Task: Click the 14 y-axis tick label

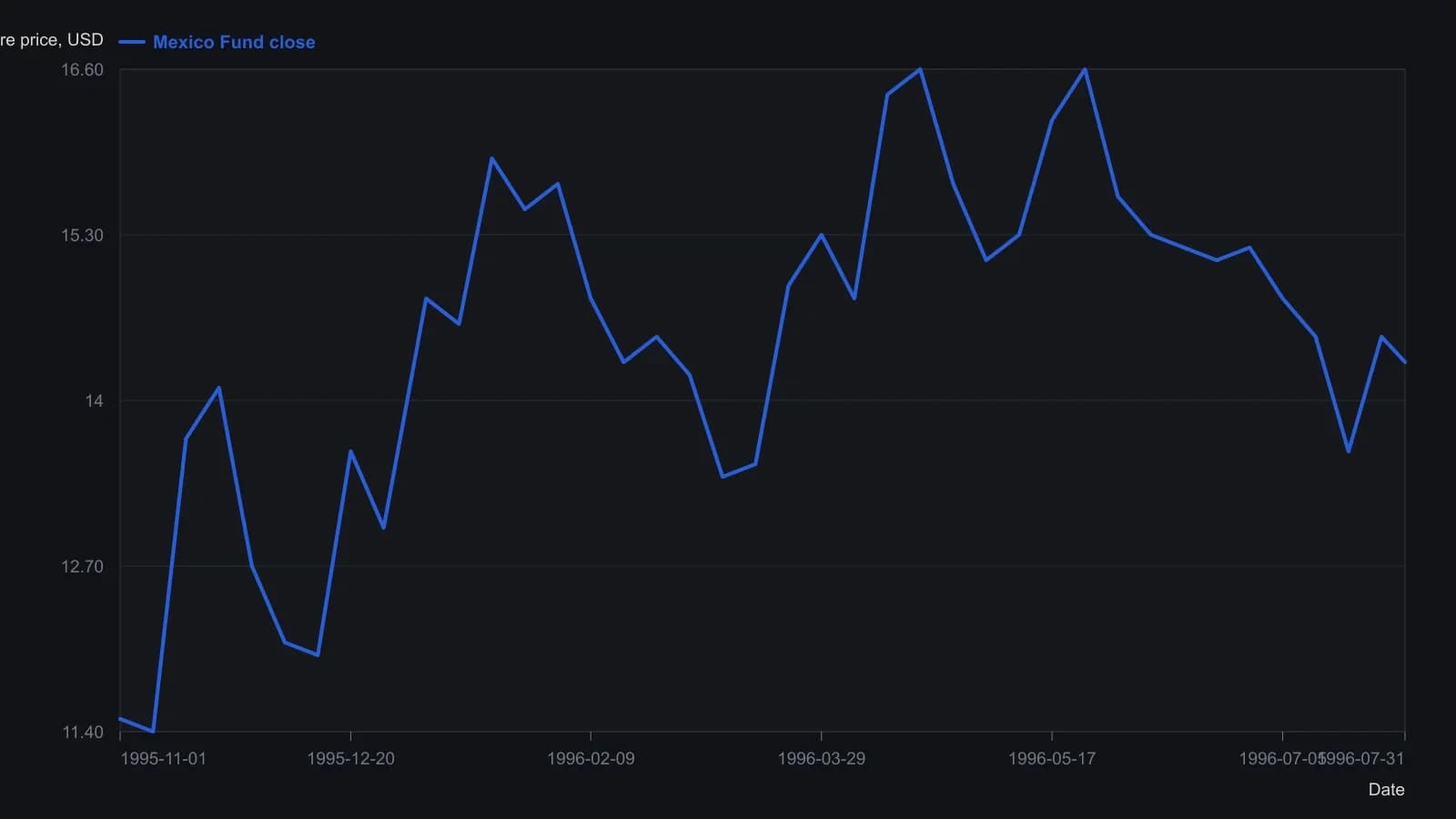Action: click(95, 401)
